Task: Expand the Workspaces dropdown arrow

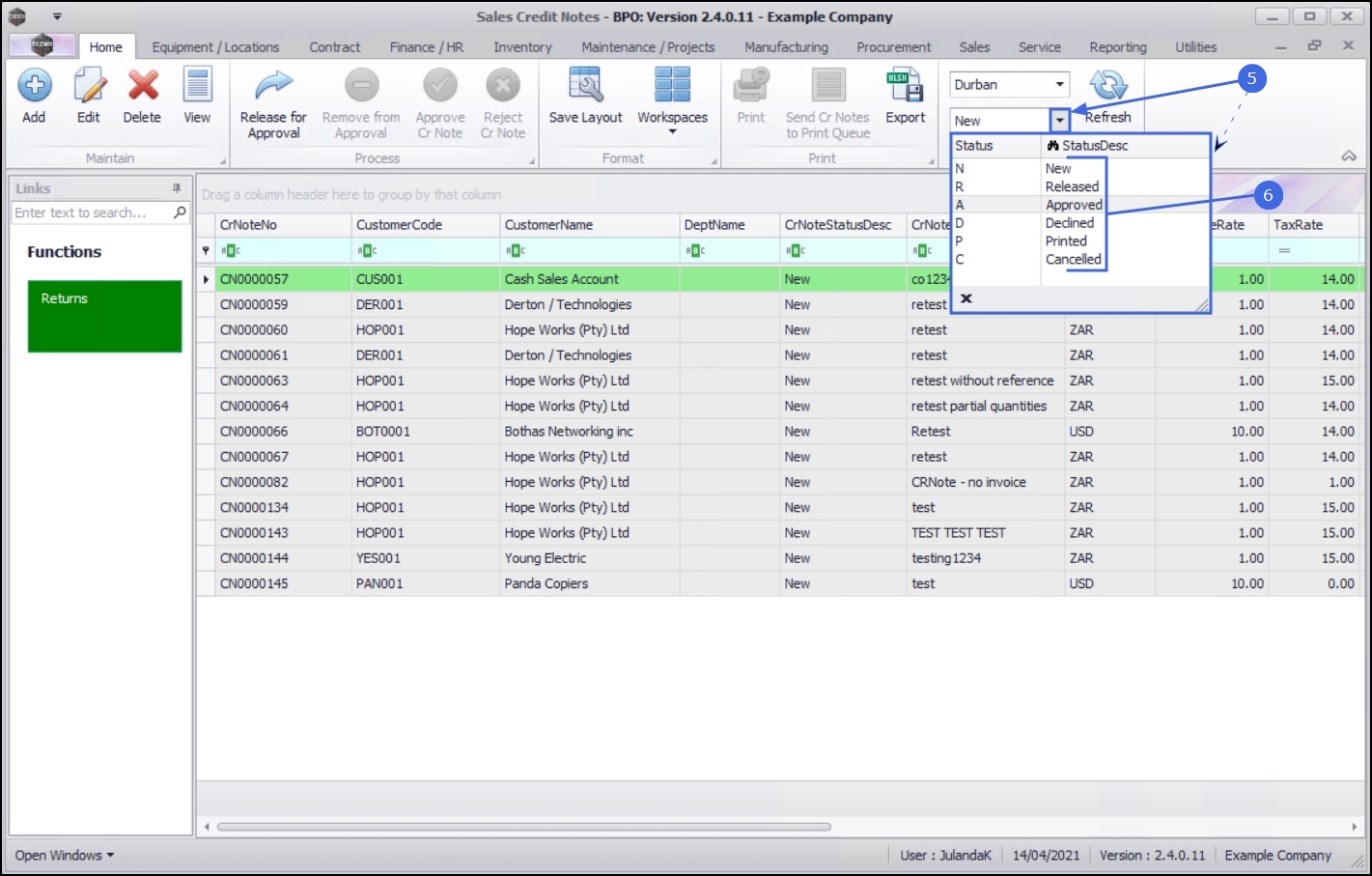Action: (x=673, y=132)
